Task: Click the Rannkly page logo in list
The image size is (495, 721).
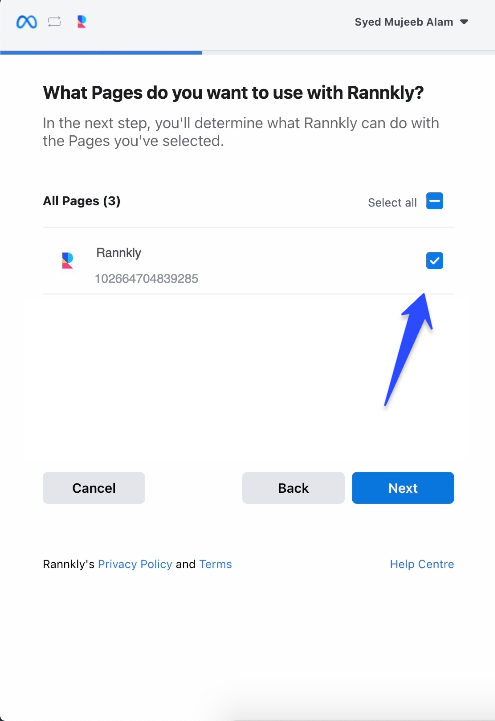Action: point(68,260)
